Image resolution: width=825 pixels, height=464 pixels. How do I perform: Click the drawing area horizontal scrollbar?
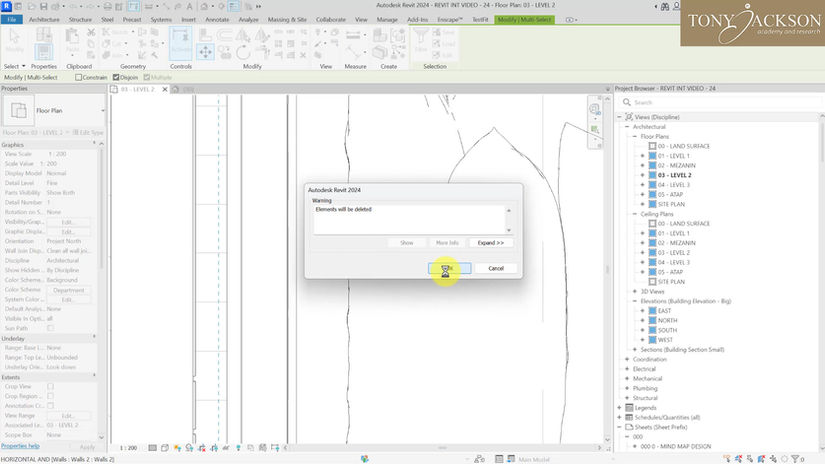(442, 448)
